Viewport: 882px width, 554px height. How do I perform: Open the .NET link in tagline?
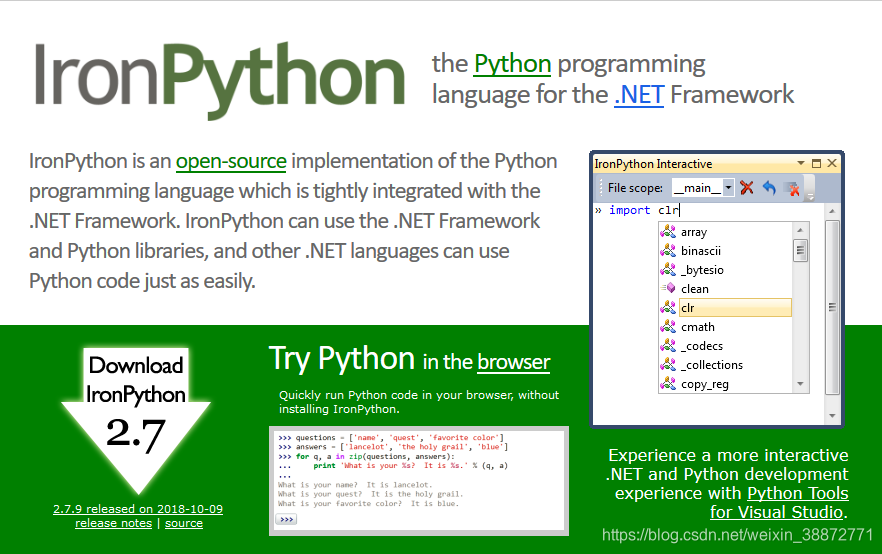tap(639, 94)
